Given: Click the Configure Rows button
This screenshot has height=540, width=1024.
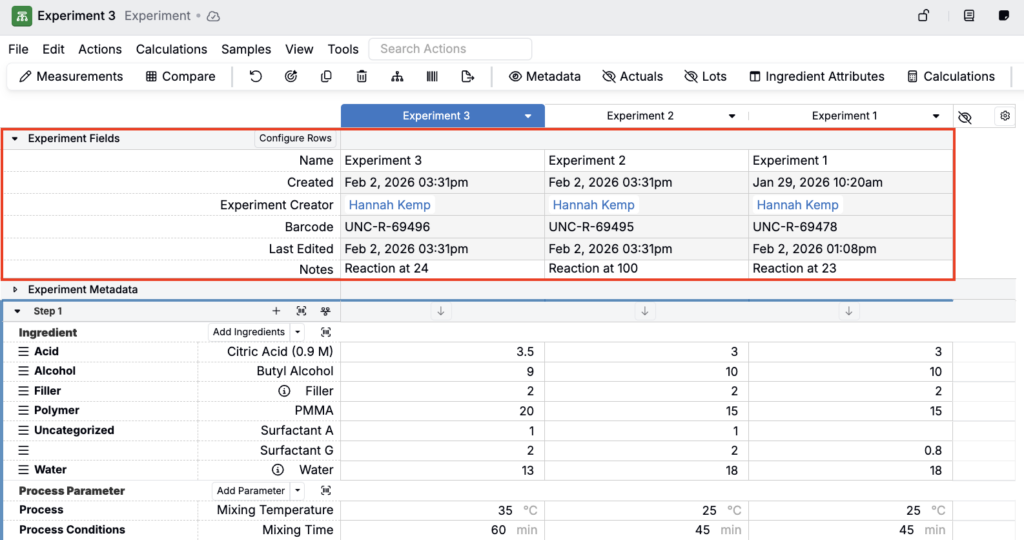Looking at the screenshot, I should (295, 139).
